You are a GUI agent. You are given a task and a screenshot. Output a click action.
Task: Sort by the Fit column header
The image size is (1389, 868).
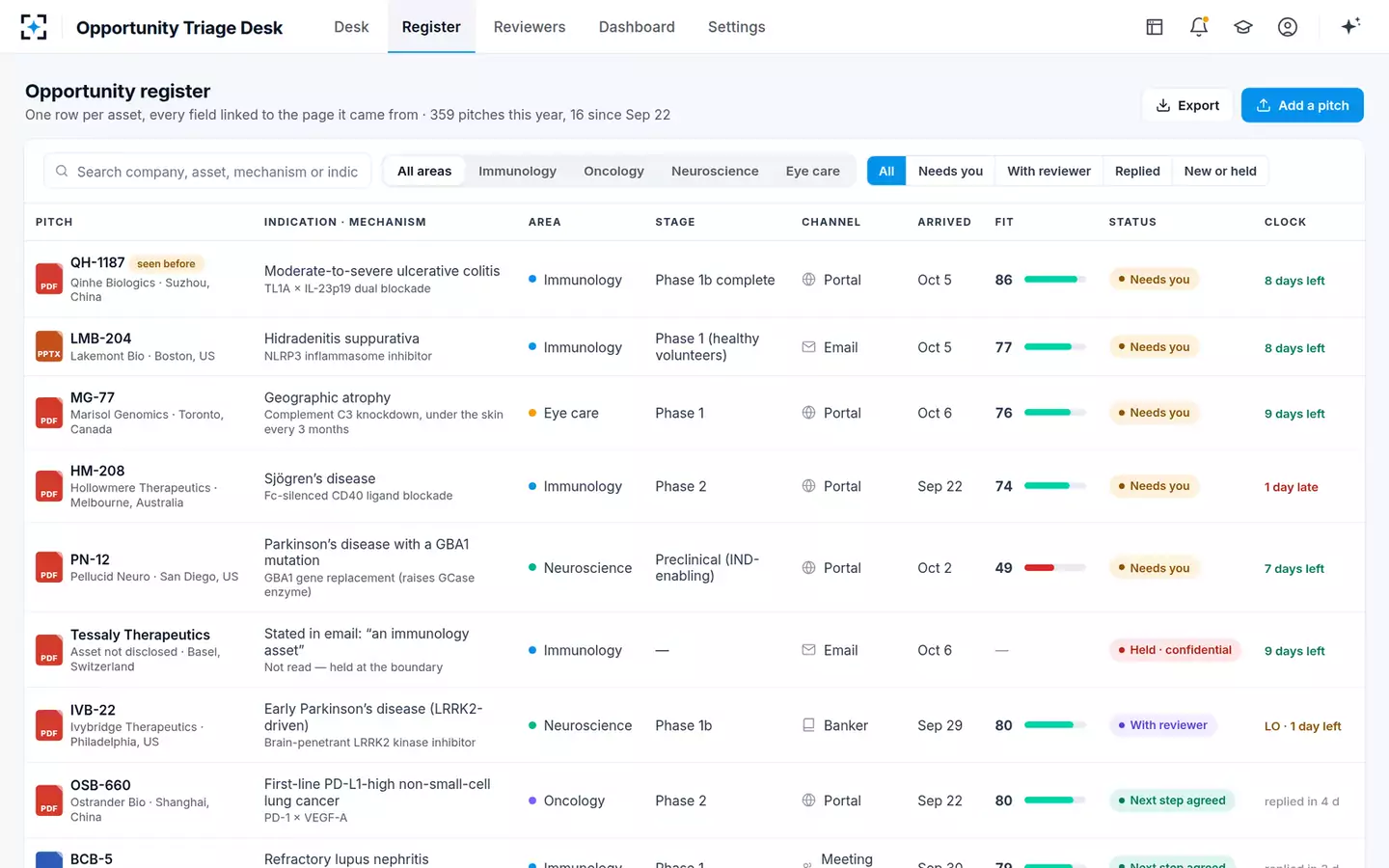click(x=1004, y=222)
